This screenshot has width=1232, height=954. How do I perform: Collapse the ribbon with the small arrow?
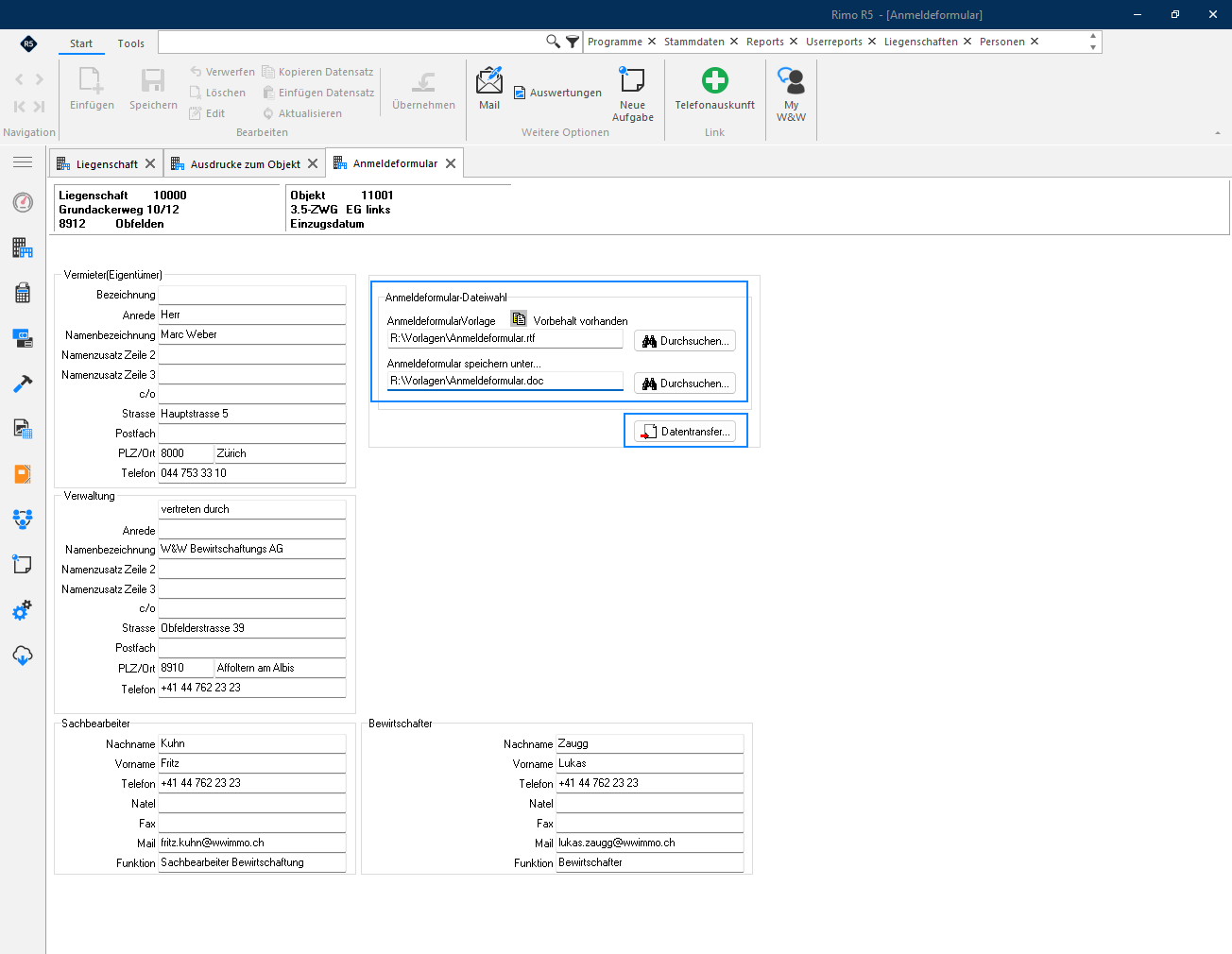click(1218, 133)
